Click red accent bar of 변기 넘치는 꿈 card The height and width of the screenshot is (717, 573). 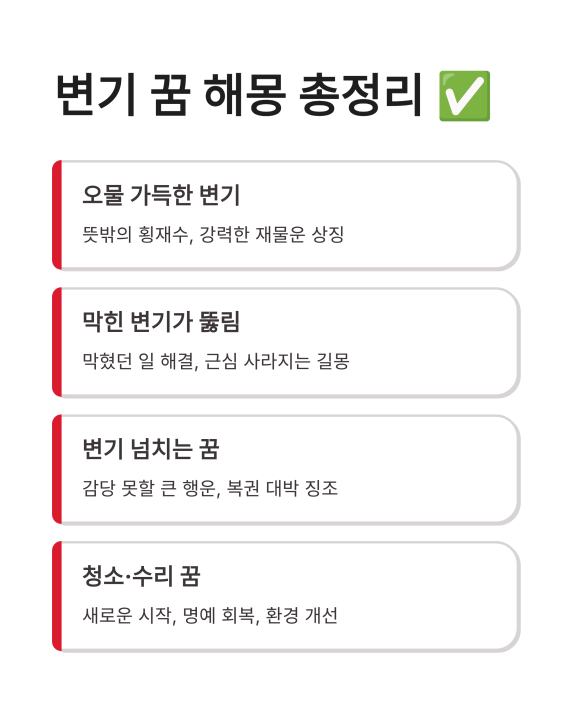[57, 469]
